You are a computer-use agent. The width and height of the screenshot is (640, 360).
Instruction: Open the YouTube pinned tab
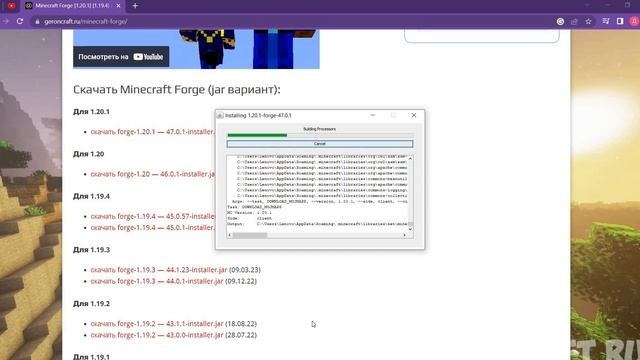tap(11, 6)
